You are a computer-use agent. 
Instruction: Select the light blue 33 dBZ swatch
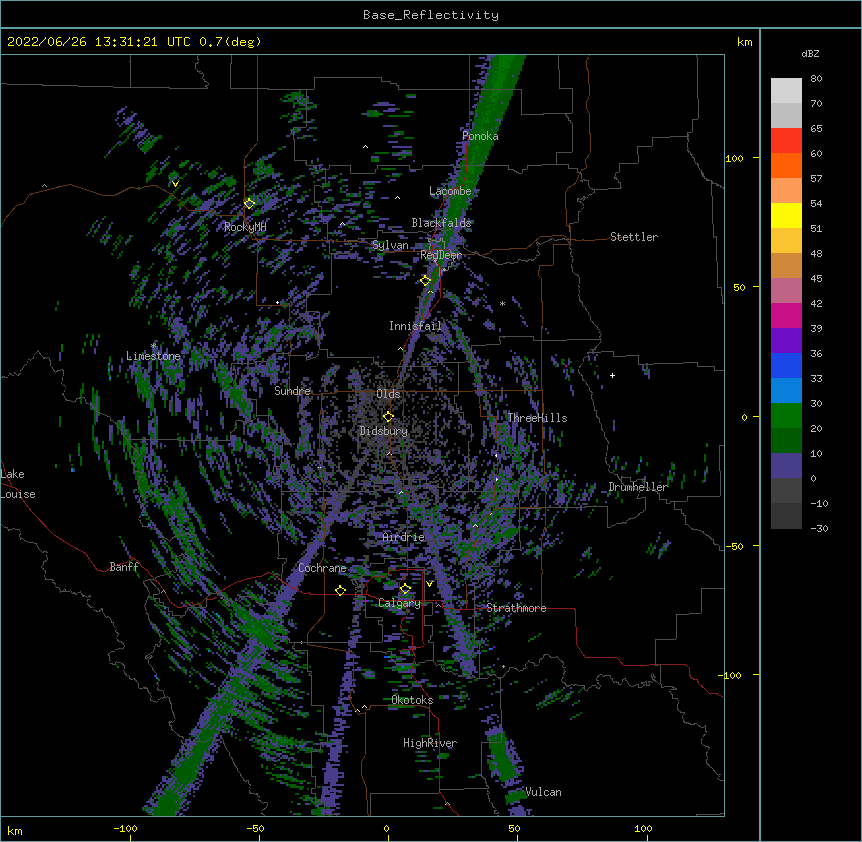coord(786,391)
